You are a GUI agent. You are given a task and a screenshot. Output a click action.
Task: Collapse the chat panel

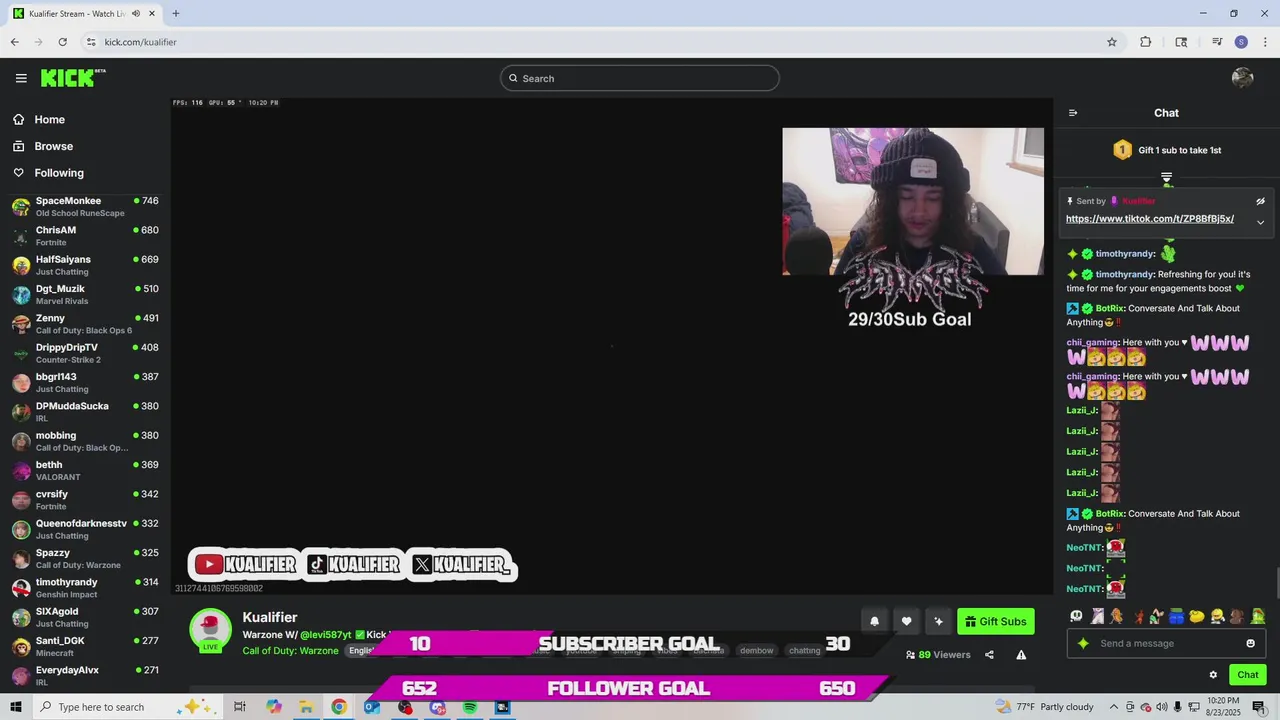pyautogui.click(x=1073, y=113)
